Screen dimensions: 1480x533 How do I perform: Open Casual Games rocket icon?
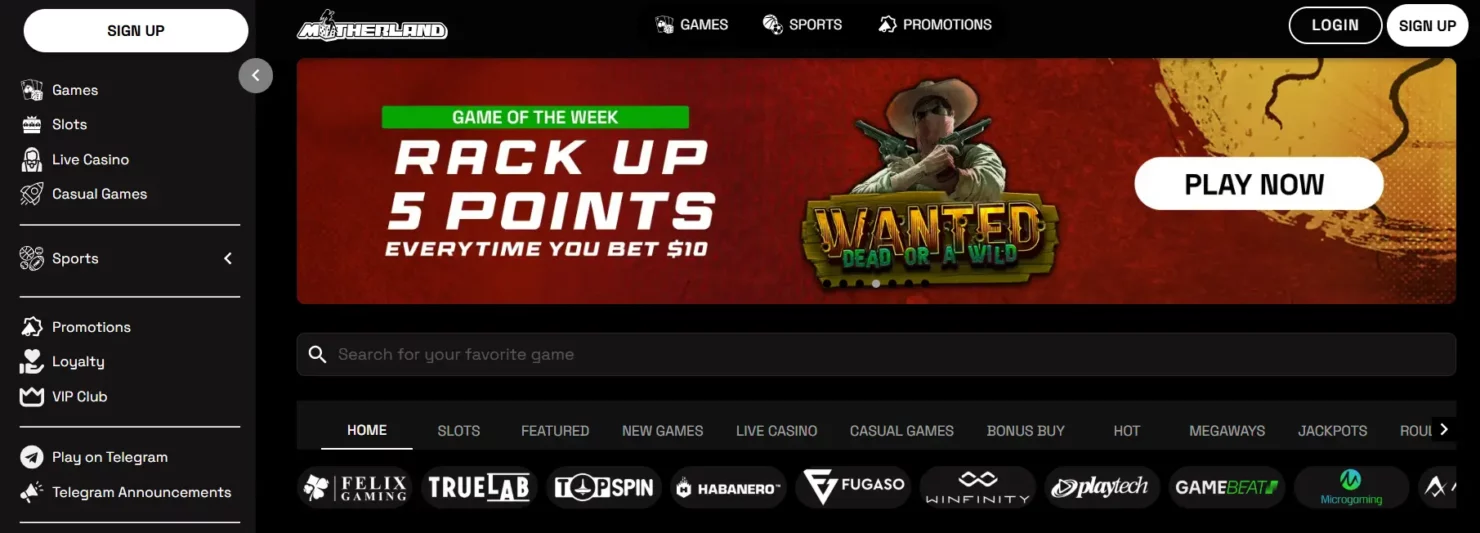tap(32, 194)
